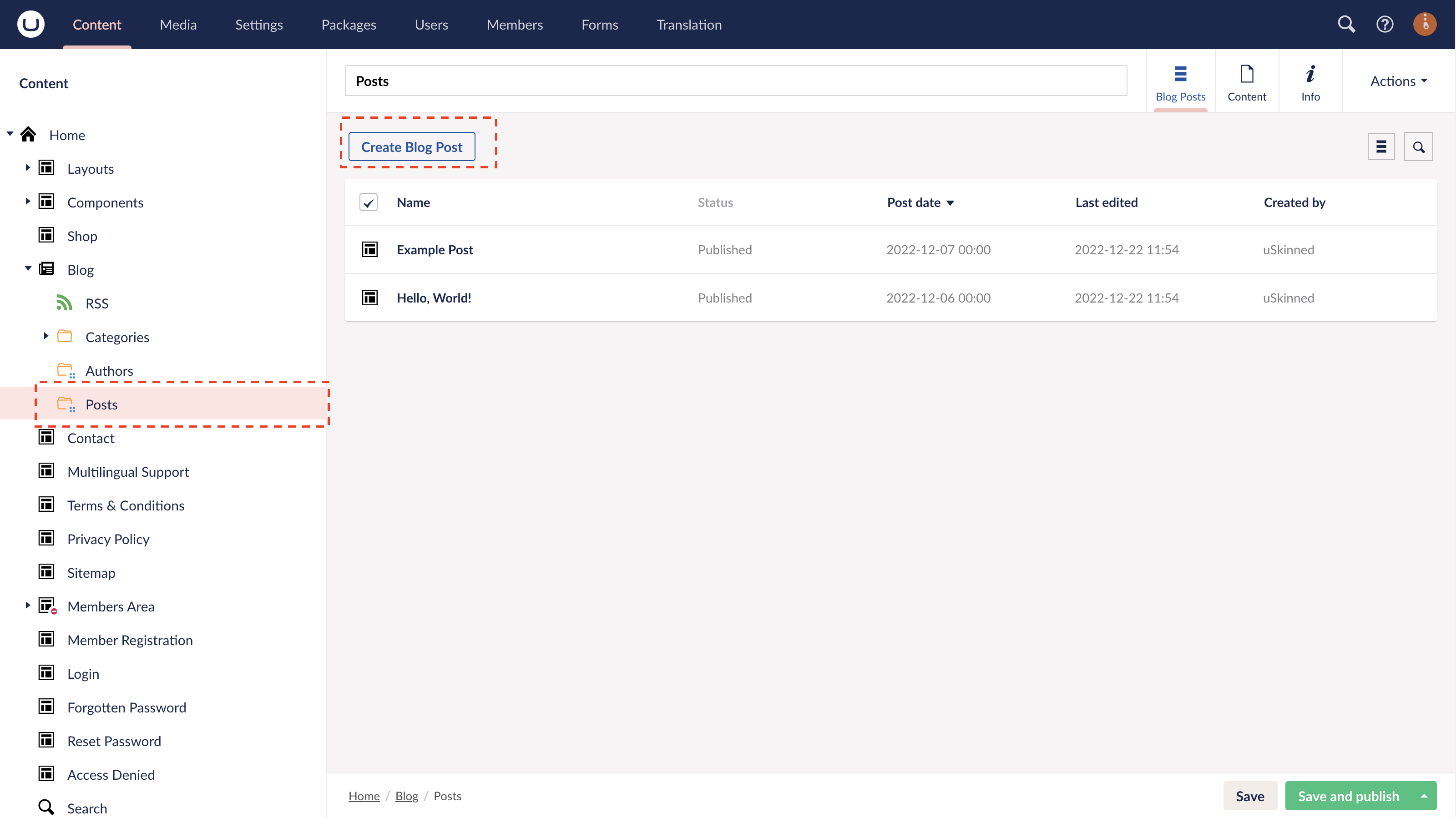Viewport: 1456px width, 818px height.
Task: Open the Media section
Action: pyautogui.click(x=178, y=24)
